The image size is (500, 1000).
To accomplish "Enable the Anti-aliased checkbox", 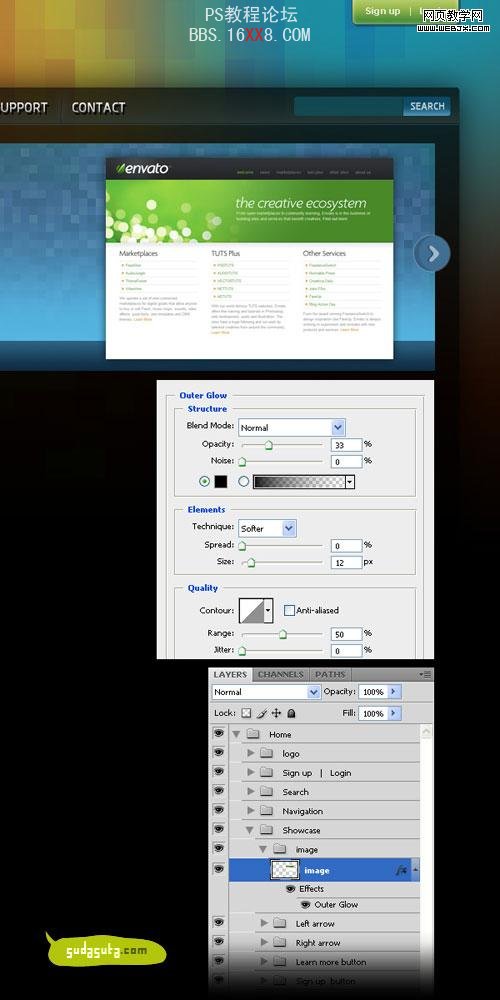I will [289, 610].
